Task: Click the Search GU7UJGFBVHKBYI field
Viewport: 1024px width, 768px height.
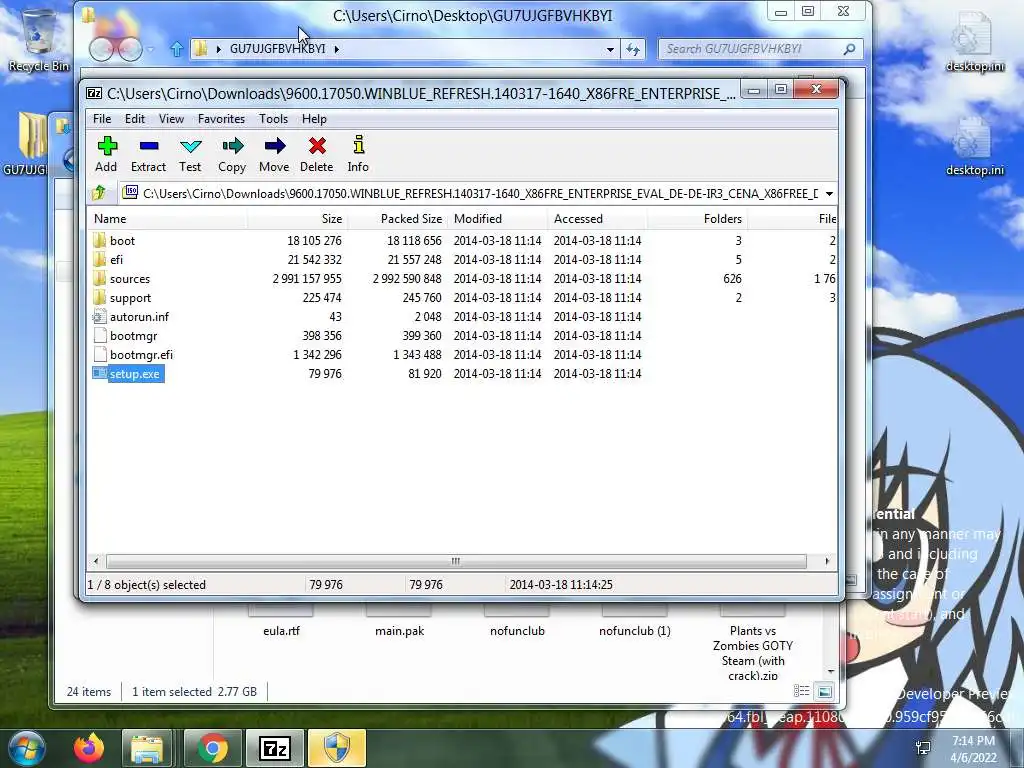Action: (x=750, y=49)
